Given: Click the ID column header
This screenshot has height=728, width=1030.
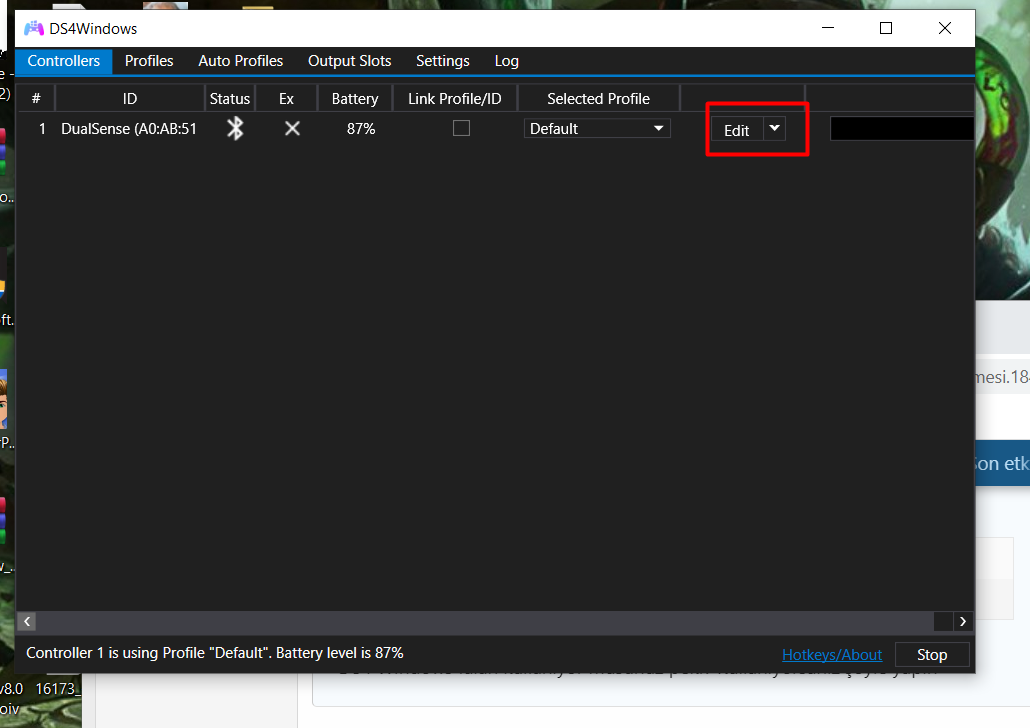Looking at the screenshot, I should 129,99.
